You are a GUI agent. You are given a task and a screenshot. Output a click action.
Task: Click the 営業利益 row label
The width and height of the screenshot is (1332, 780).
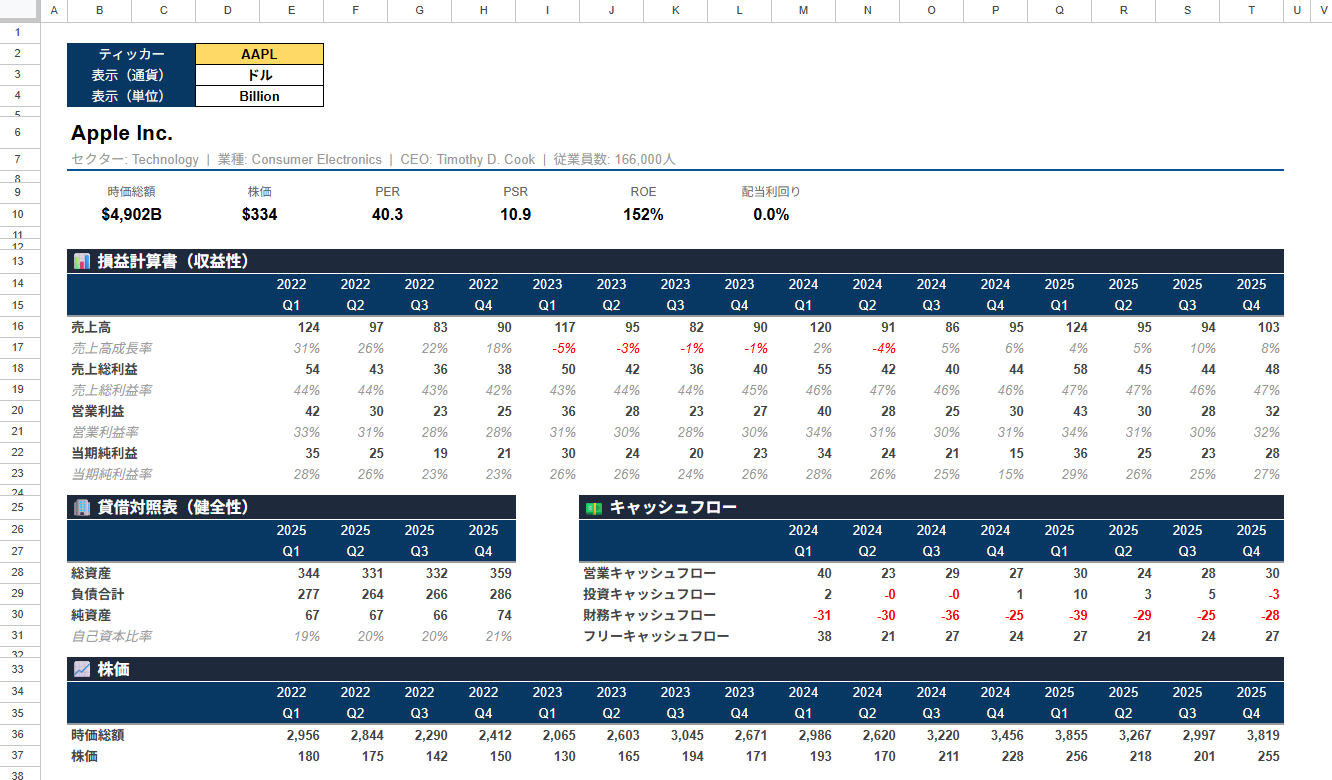click(x=98, y=411)
